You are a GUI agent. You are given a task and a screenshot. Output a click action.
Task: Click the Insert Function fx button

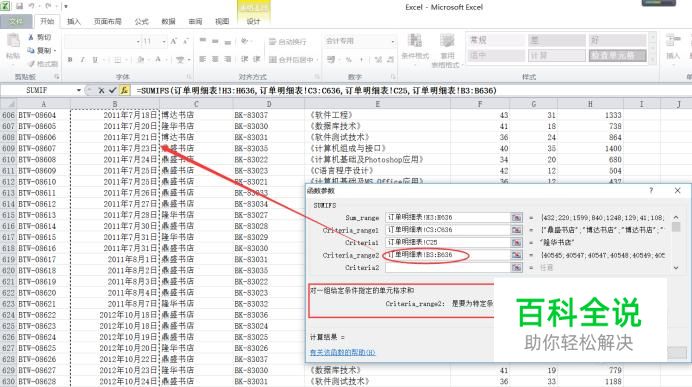pos(125,90)
